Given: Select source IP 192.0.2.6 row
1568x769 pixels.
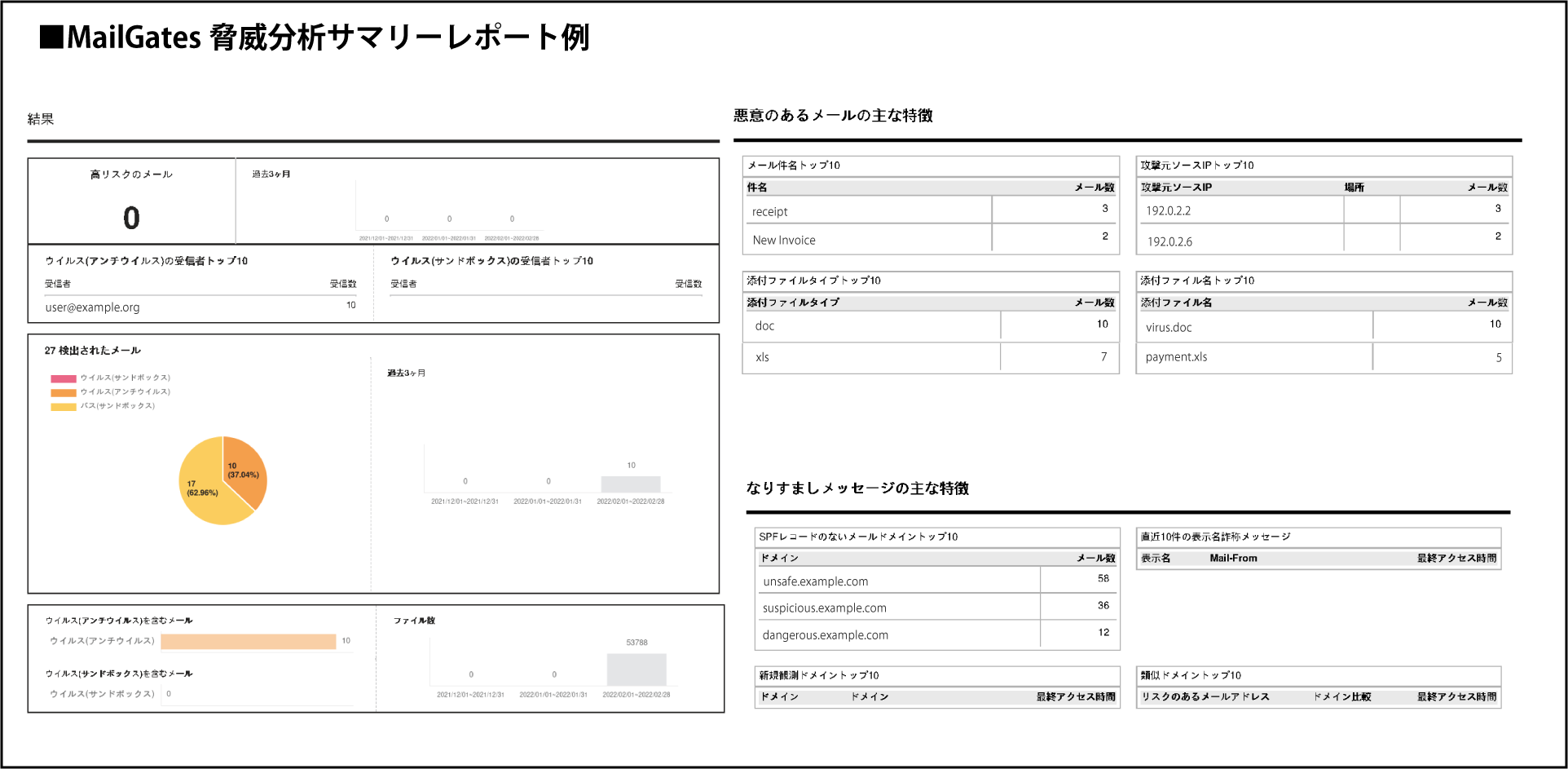Looking at the screenshot, I should (1324, 239).
